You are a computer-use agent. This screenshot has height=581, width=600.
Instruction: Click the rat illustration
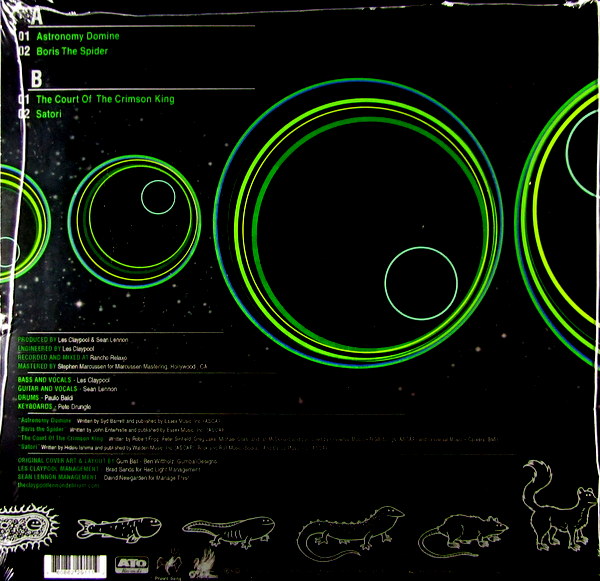(x=457, y=522)
